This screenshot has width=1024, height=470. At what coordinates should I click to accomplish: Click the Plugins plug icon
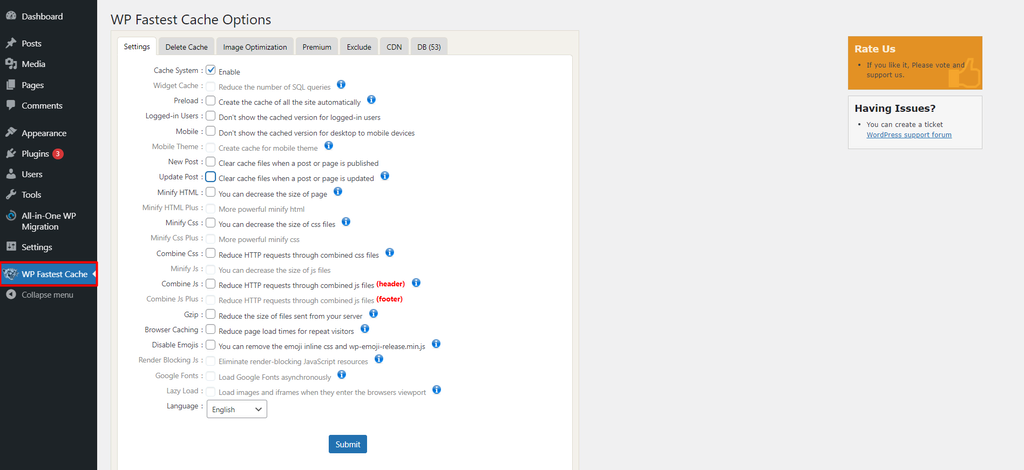(x=10, y=153)
